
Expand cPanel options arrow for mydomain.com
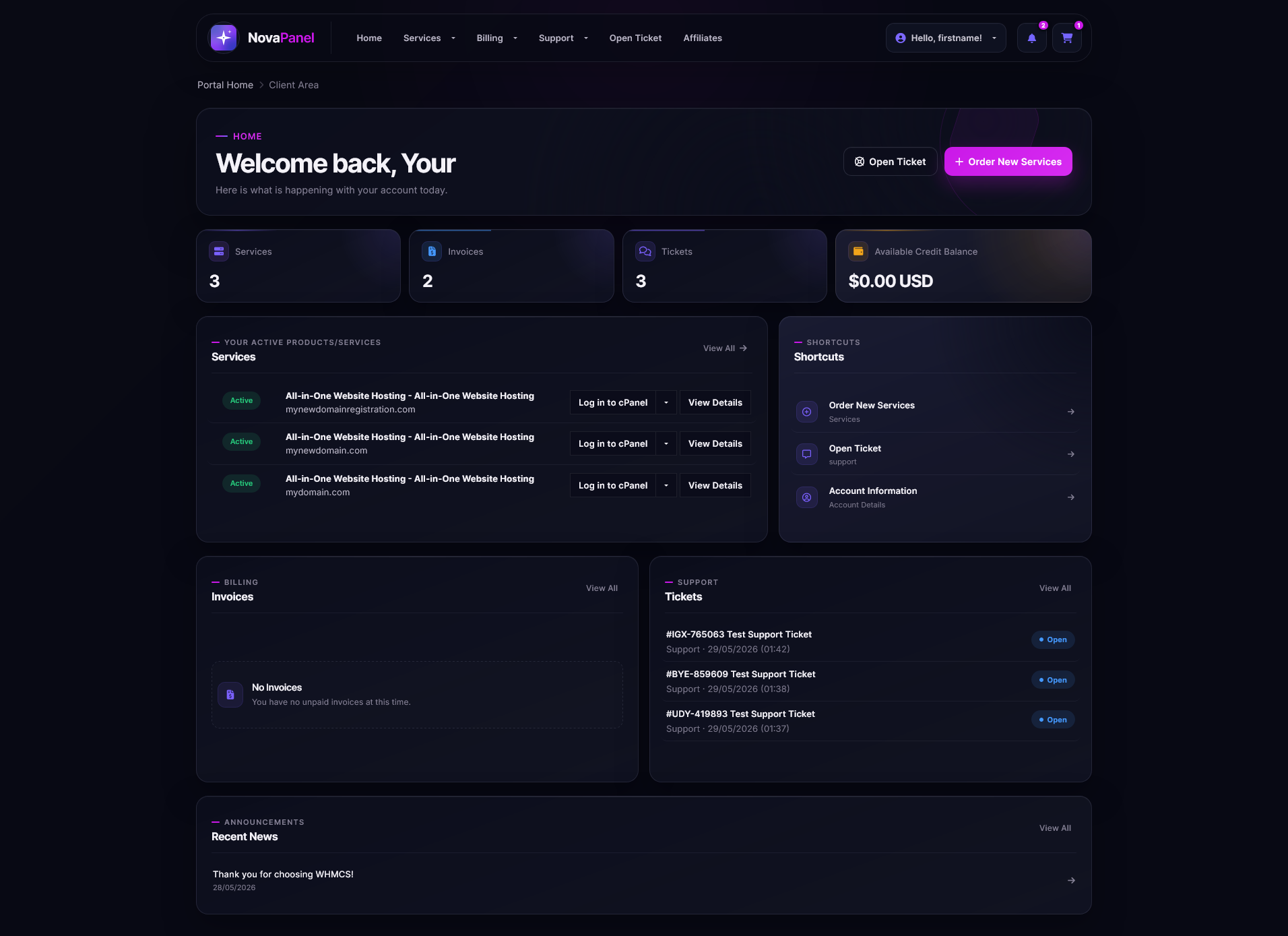tap(666, 485)
